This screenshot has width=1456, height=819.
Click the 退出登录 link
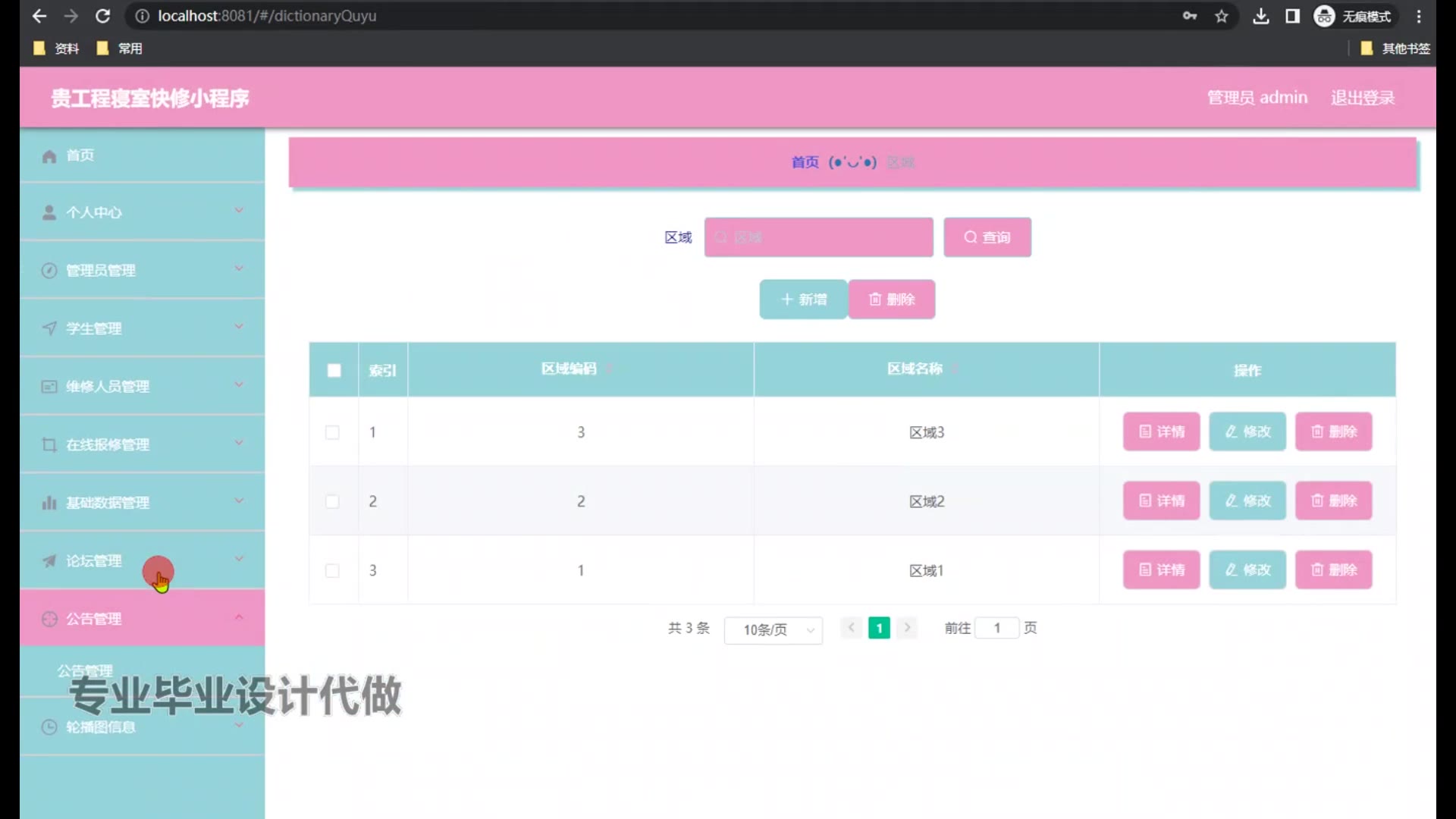1362,98
